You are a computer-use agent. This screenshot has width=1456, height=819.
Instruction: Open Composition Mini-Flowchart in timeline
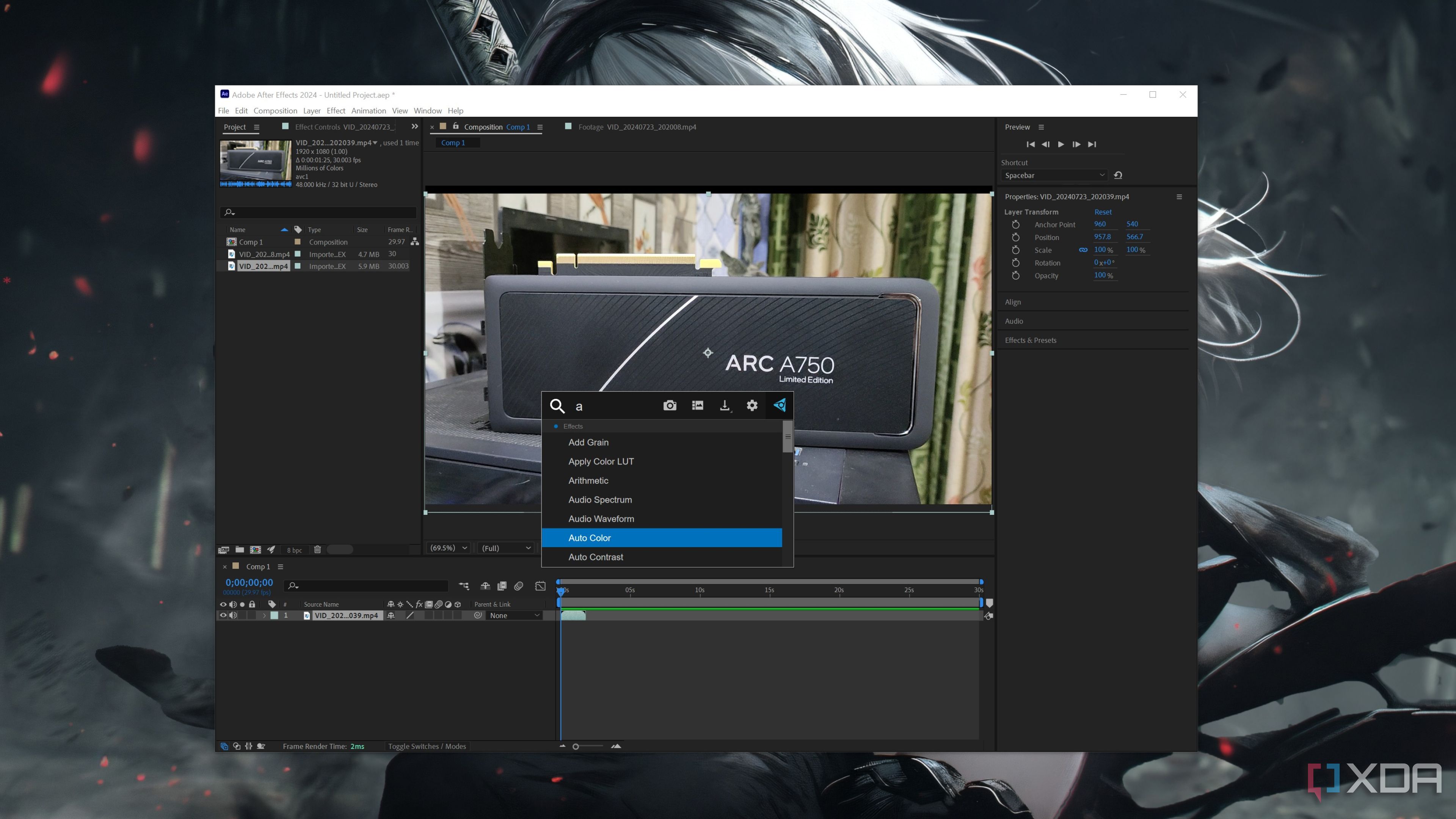coord(464,586)
